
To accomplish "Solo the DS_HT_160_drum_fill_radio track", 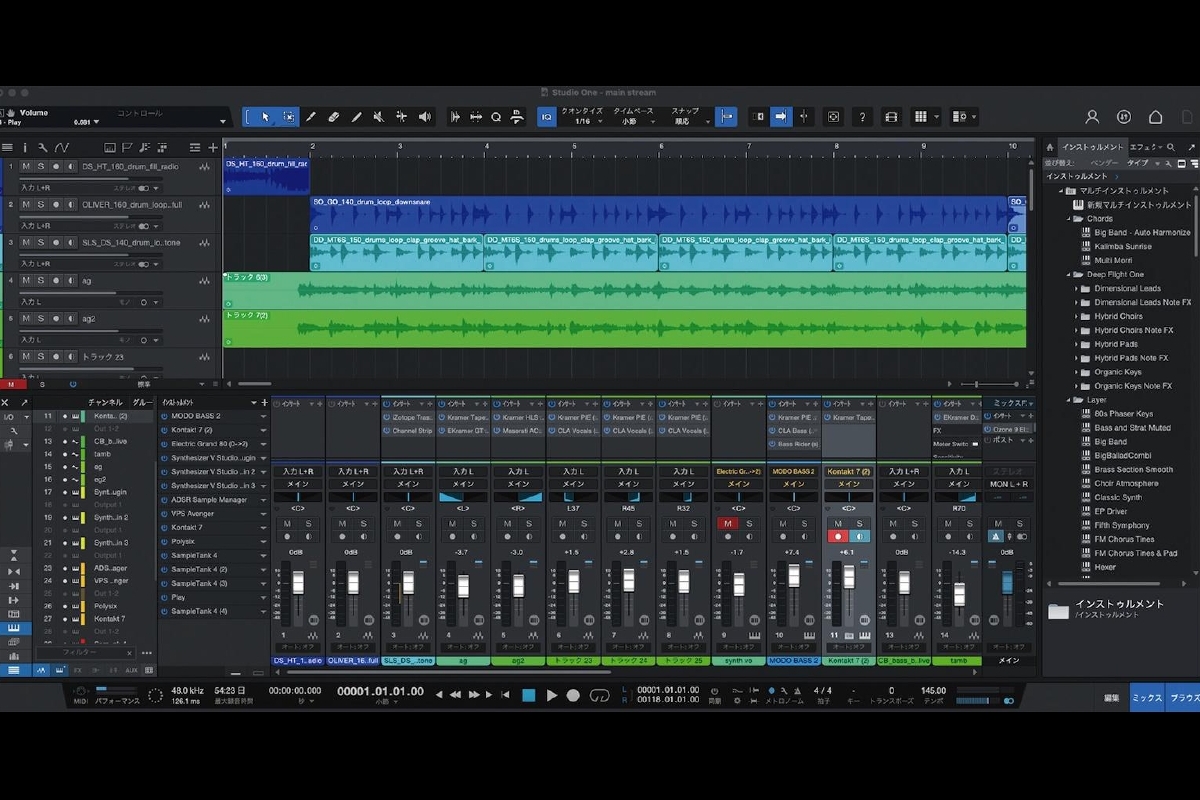I will pos(41,166).
